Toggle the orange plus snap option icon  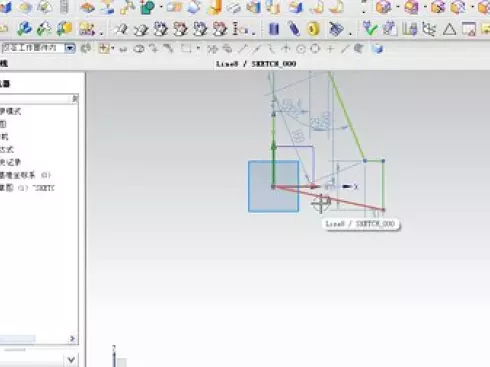[104, 49]
